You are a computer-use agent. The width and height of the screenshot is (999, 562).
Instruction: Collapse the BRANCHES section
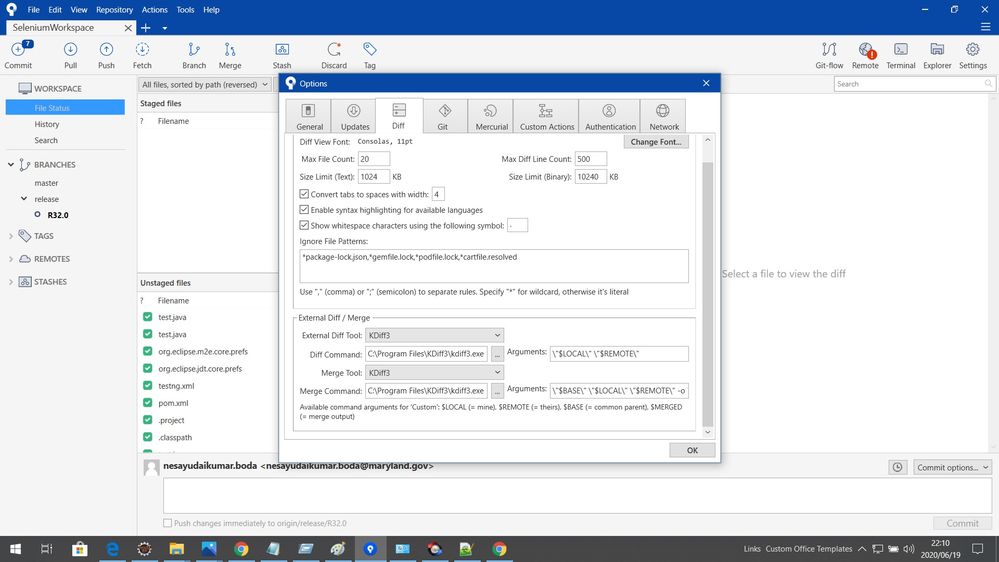pos(11,164)
